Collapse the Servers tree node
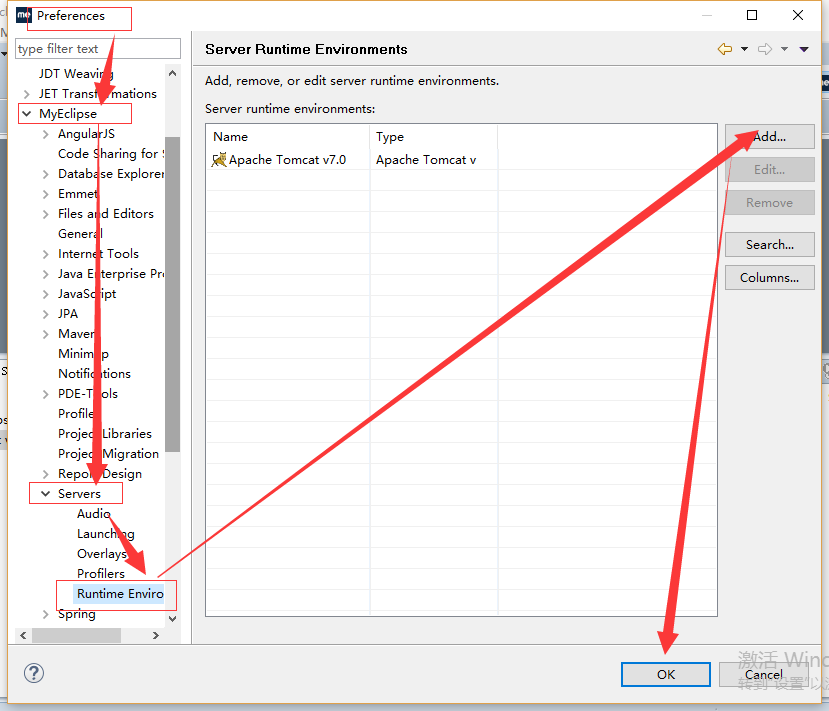Viewport: 829px width, 711px height. coord(45,494)
